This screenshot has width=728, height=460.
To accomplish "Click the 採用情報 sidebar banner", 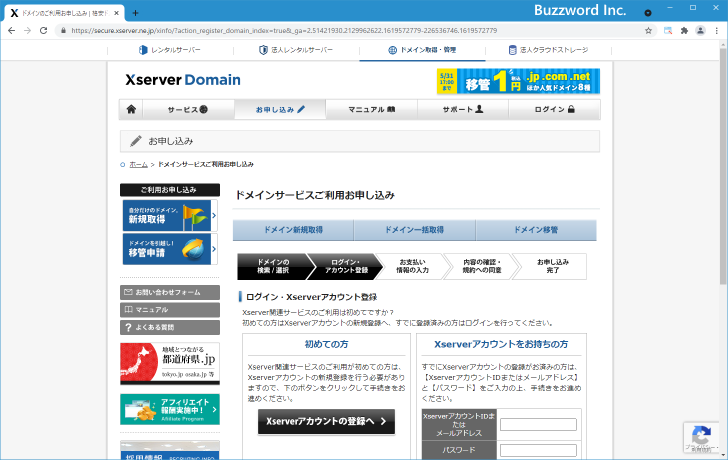I will (x=170, y=450).
